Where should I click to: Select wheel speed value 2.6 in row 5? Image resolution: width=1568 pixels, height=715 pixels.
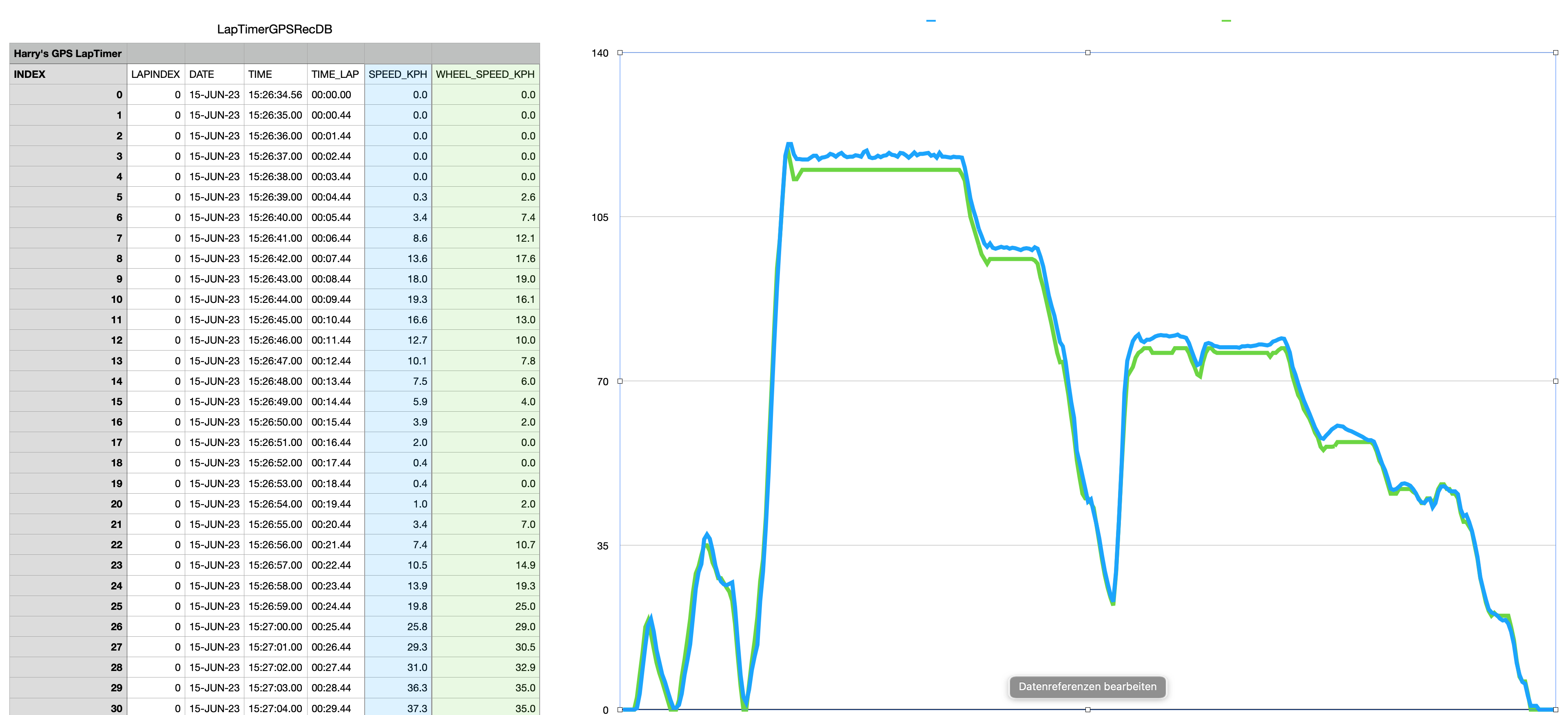[x=486, y=197]
